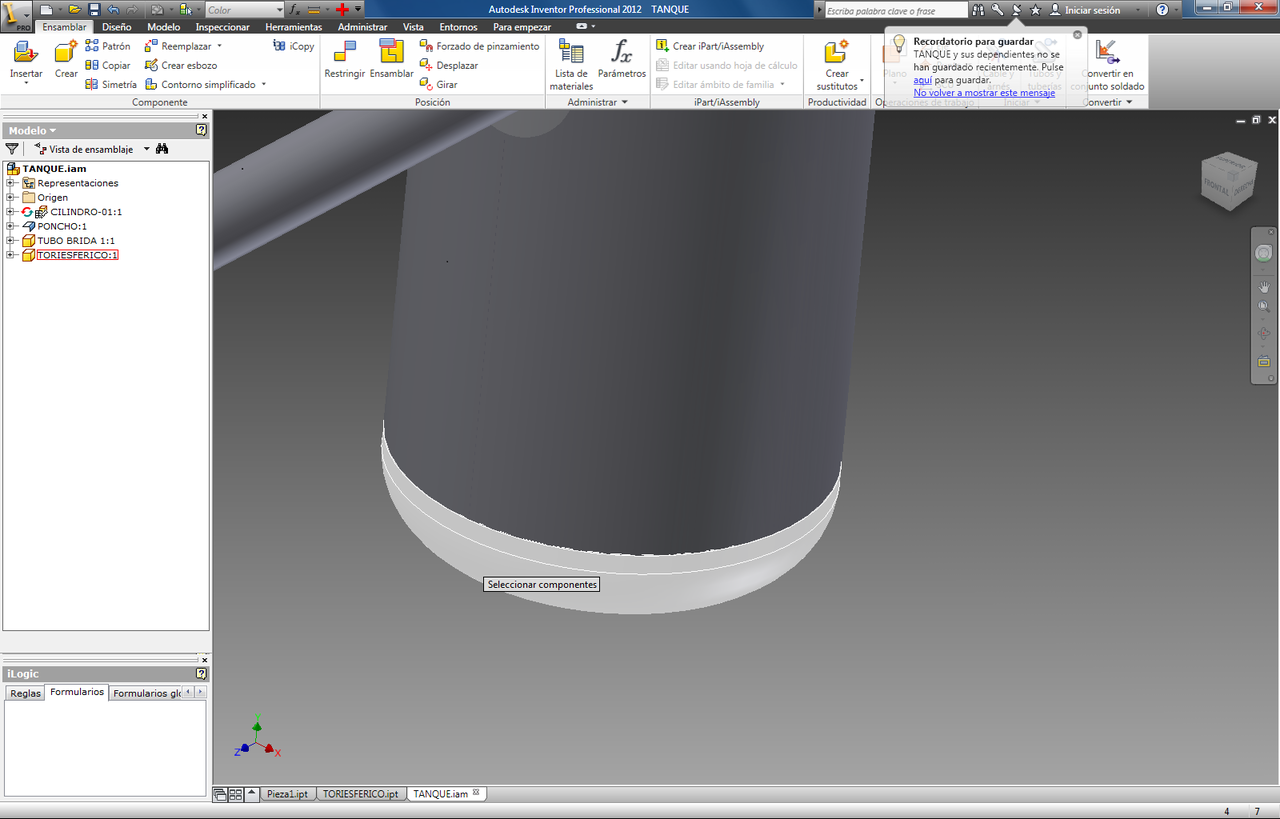Image resolution: width=1280 pixels, height=819 pixels.
Task: Expand the Origen tree node
Action: click(x=10, y=197)
